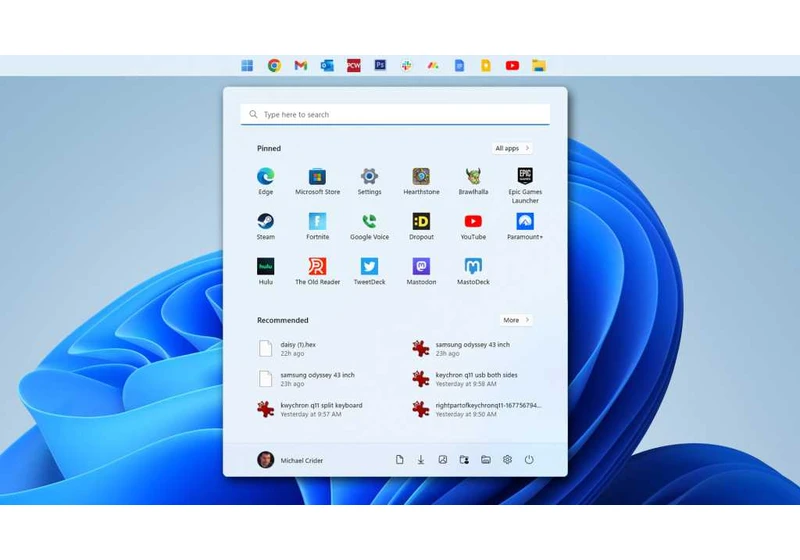
Task: Open Google Keep icon in taskbar
Action: (x=486, y=65)
